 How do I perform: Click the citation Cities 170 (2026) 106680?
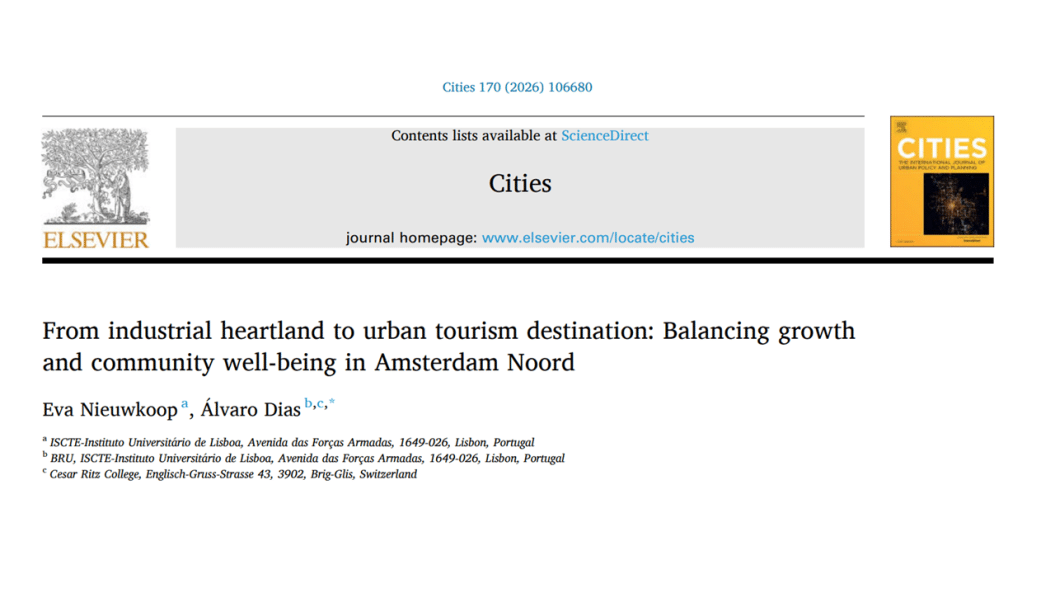[516, 87]
